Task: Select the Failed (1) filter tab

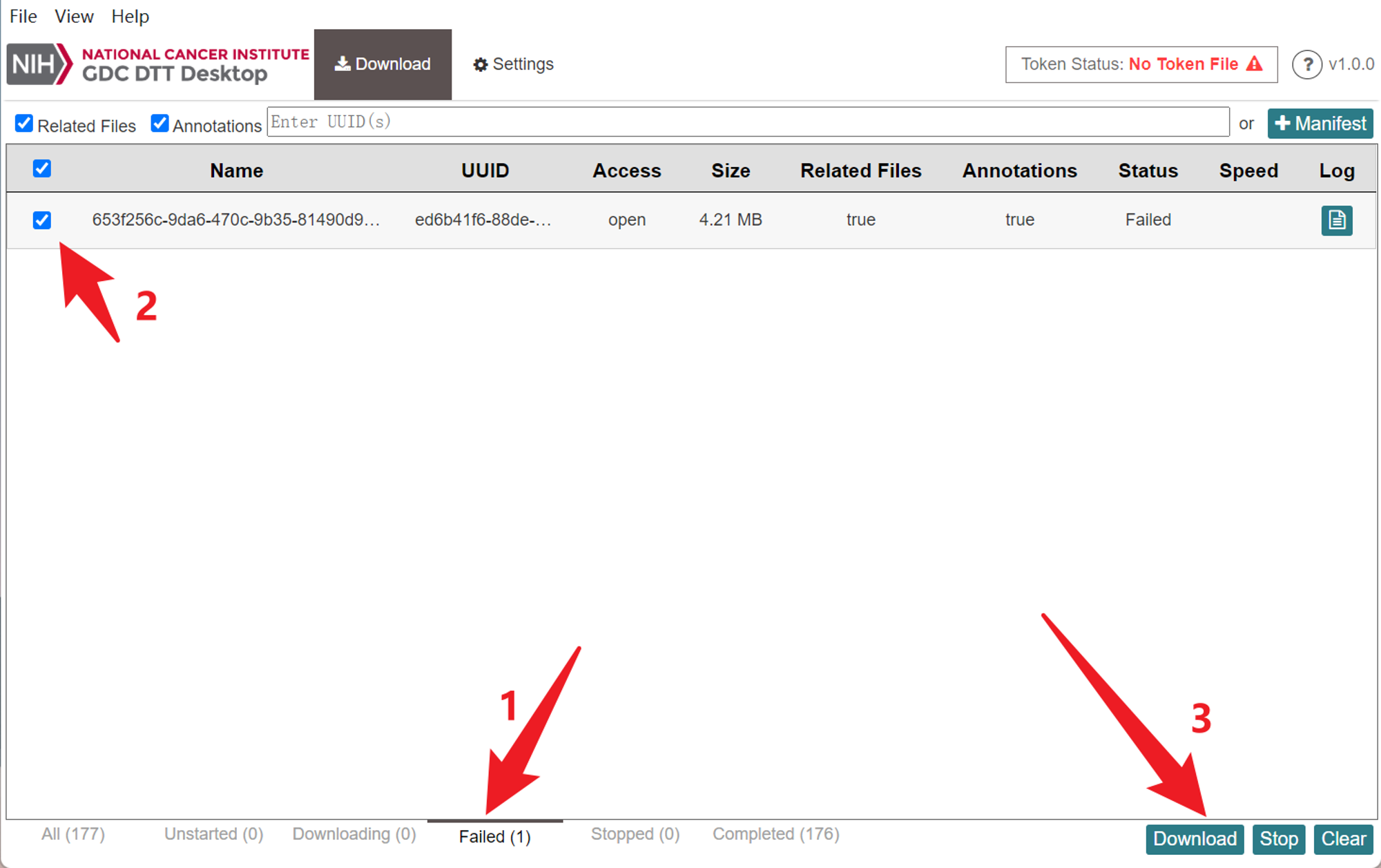Action: click(x=495, y=837)
